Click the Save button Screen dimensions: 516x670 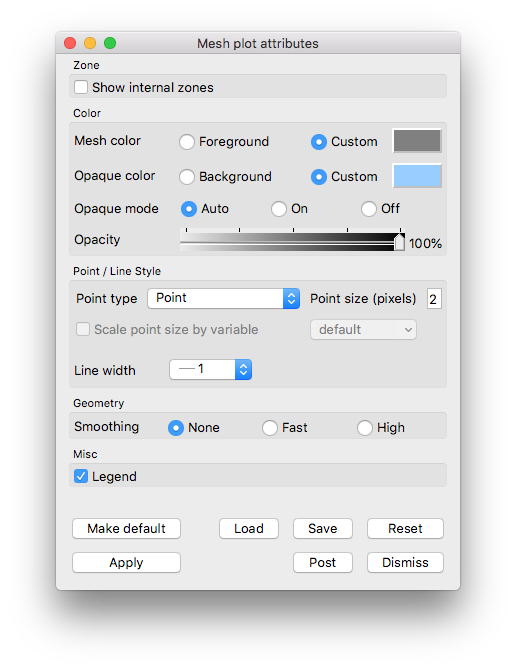(323, 529)
